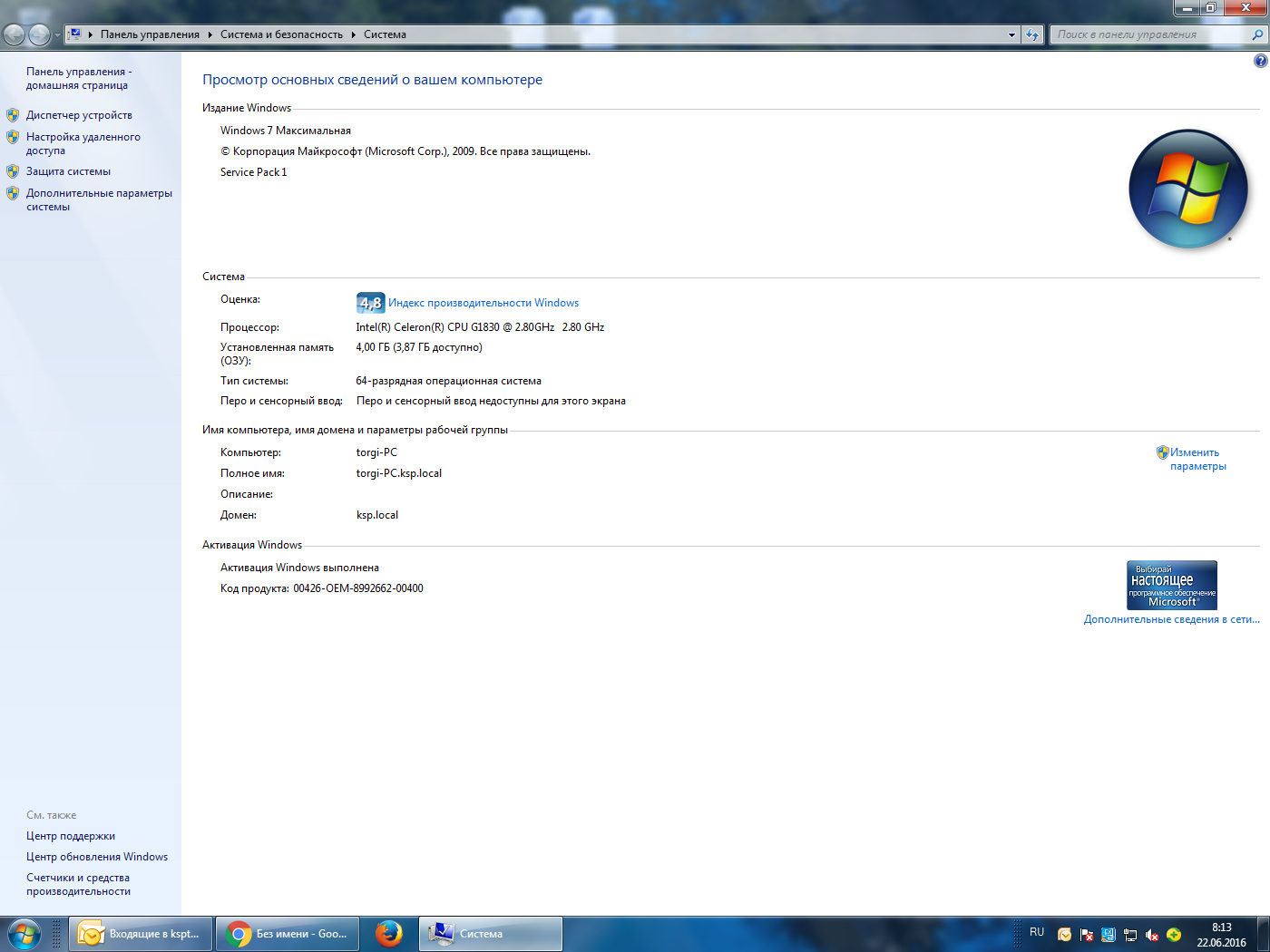1270x952 pixels.
Task: Select "4,00 ГБ (3,87 ГБ доступно)" text
Action: 419,347
